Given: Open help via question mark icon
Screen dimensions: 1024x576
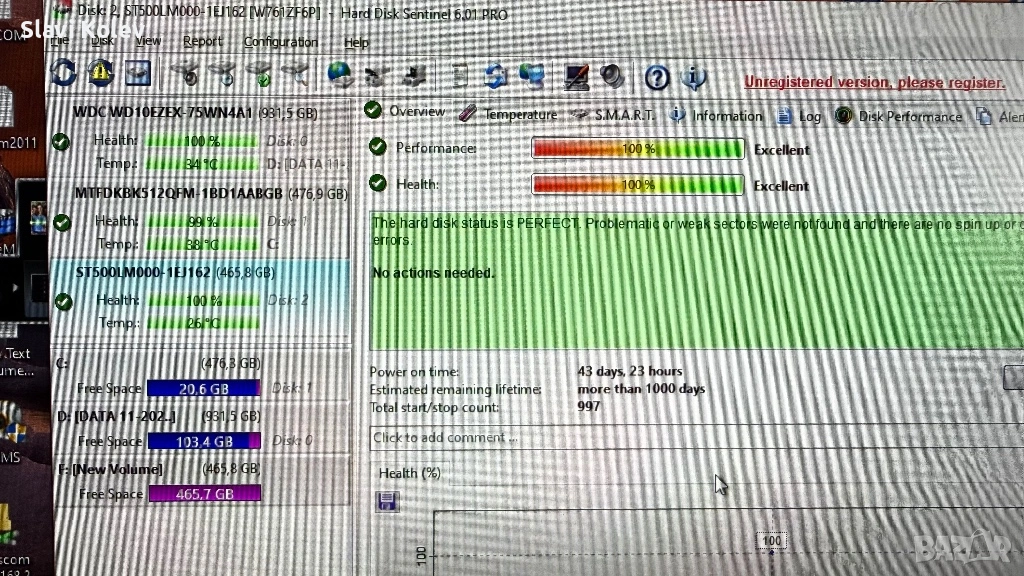Looking at the screenshot, I should pyautogui.click(x=657, y=78).
